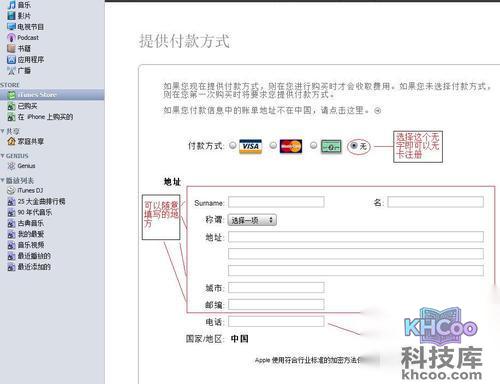The width and height of the screenshot is (500, 384).
Task: Open the 应用程序 apps library
Action: 26,60
